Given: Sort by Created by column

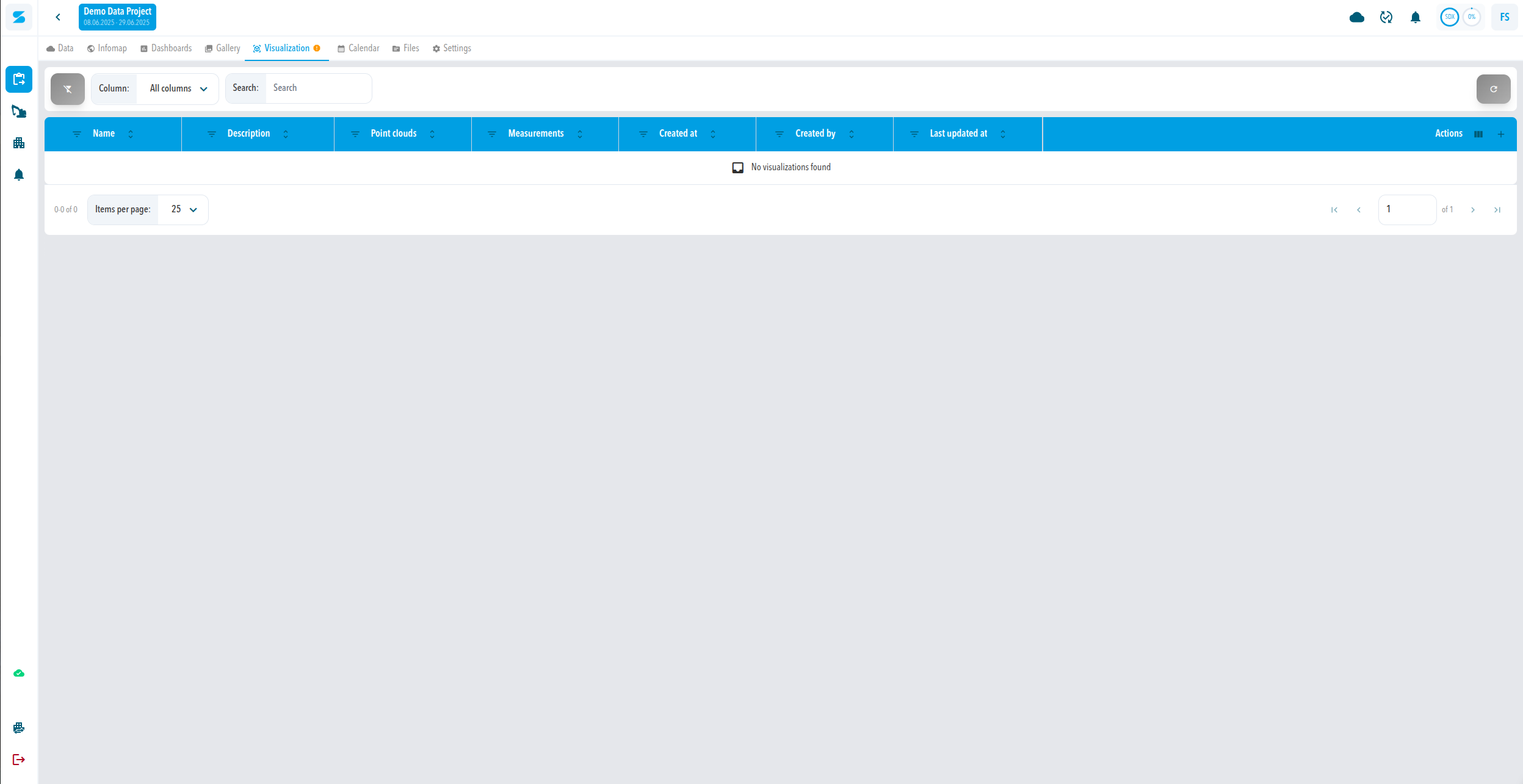Looking at the screenshot, I should (x=852, y=134).
